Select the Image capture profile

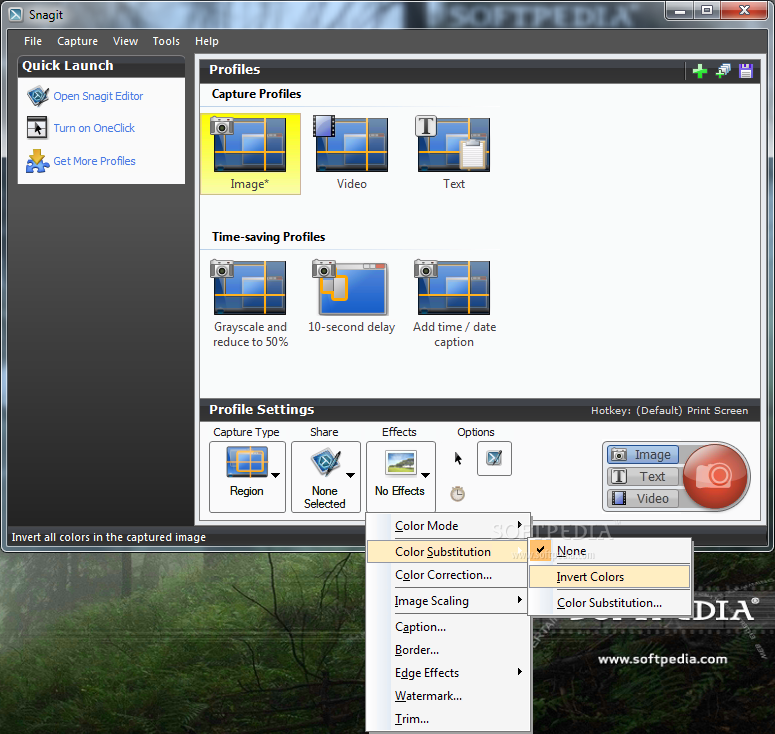click(250, 154)
